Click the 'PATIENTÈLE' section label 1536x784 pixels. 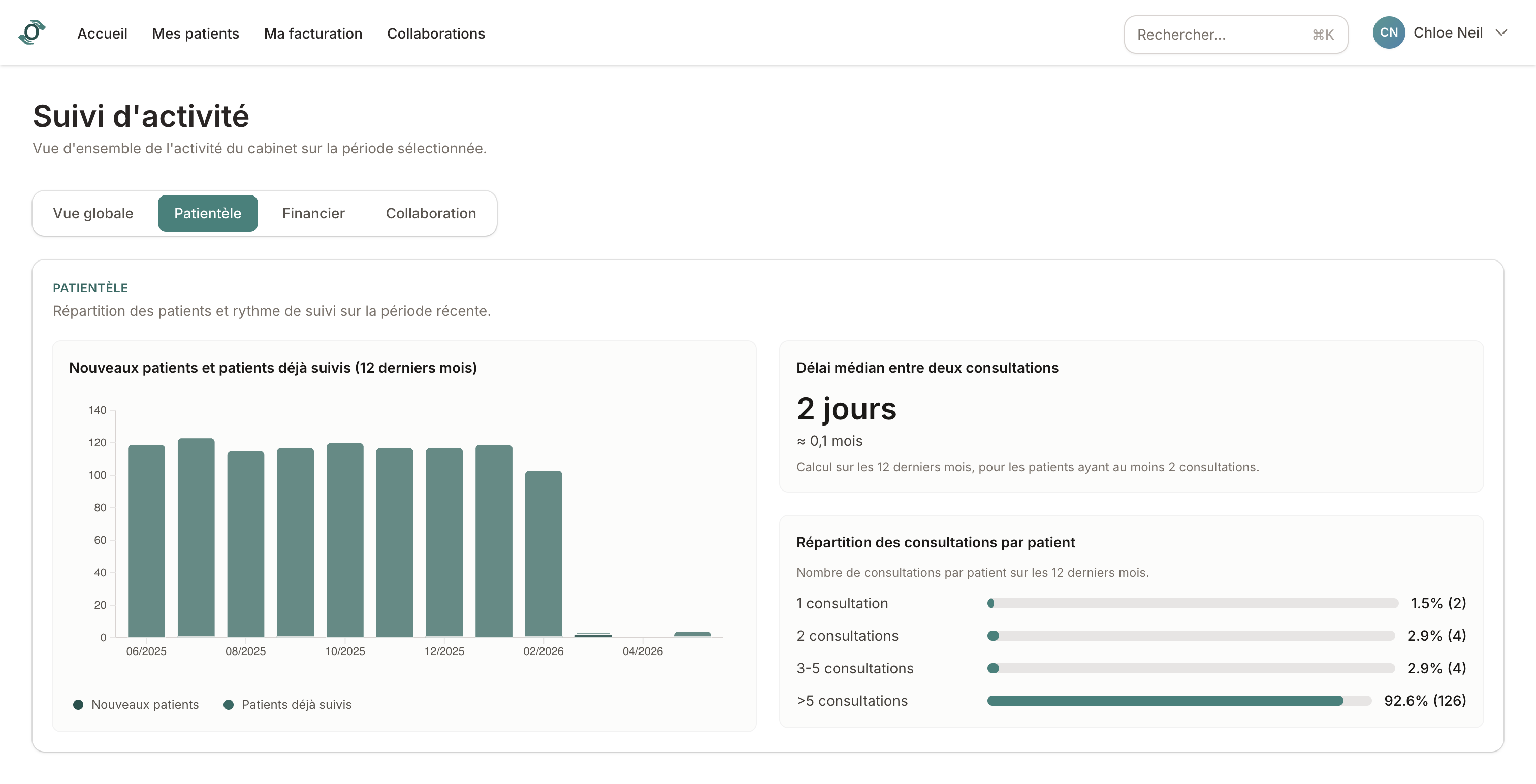(x=90, y=288)
